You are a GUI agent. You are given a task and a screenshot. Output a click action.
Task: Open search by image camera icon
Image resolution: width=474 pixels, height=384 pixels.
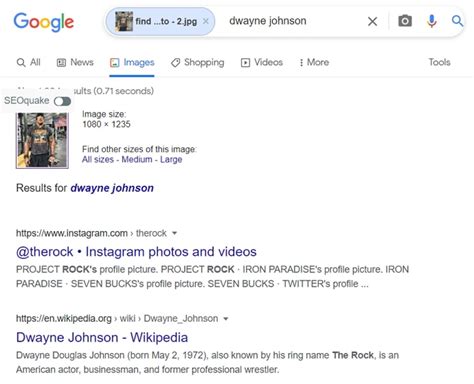(x=405, y=21)
